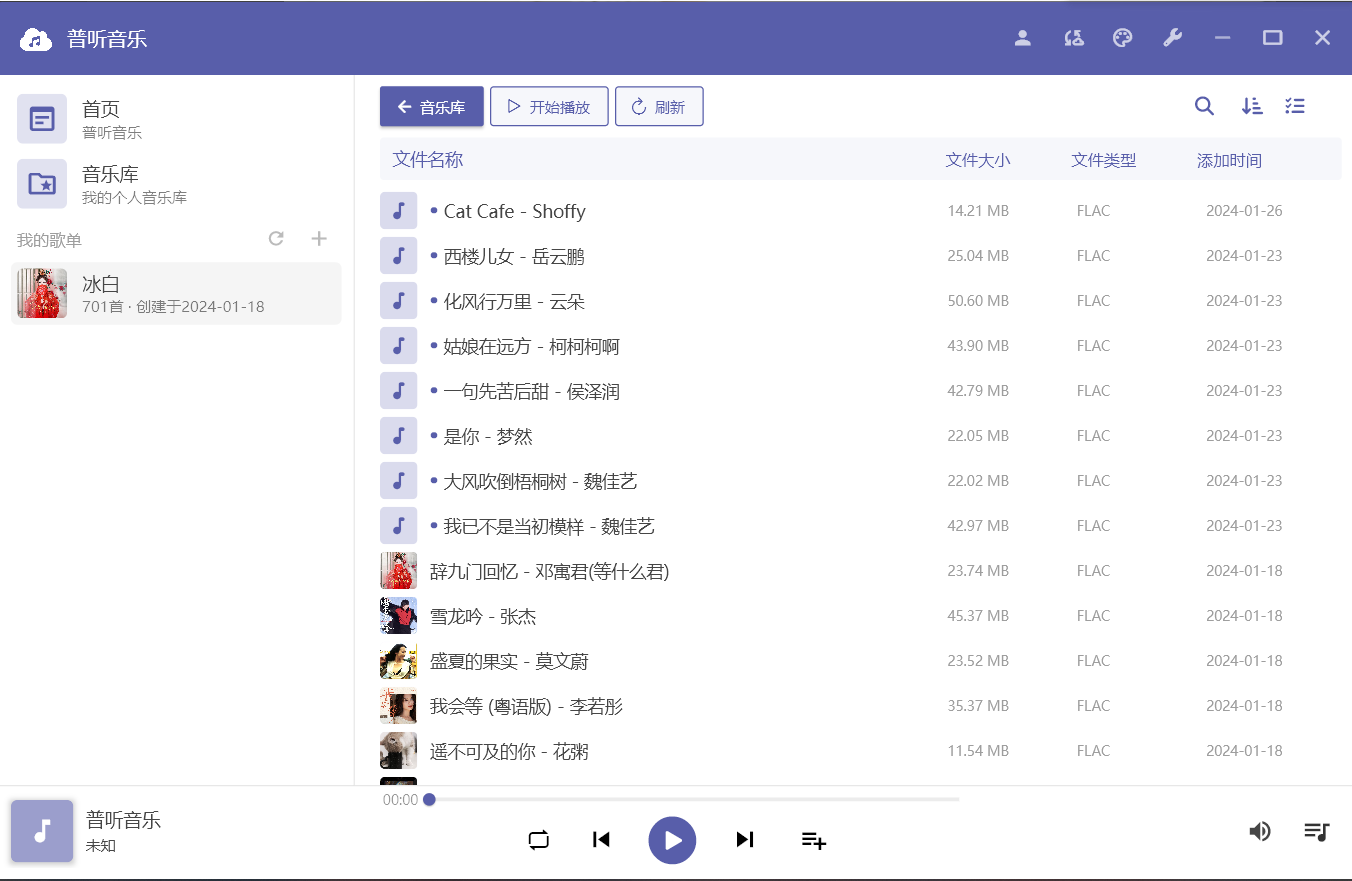Open 音乐库 in the sidebar
The image size is (1352, 881).
100,184
